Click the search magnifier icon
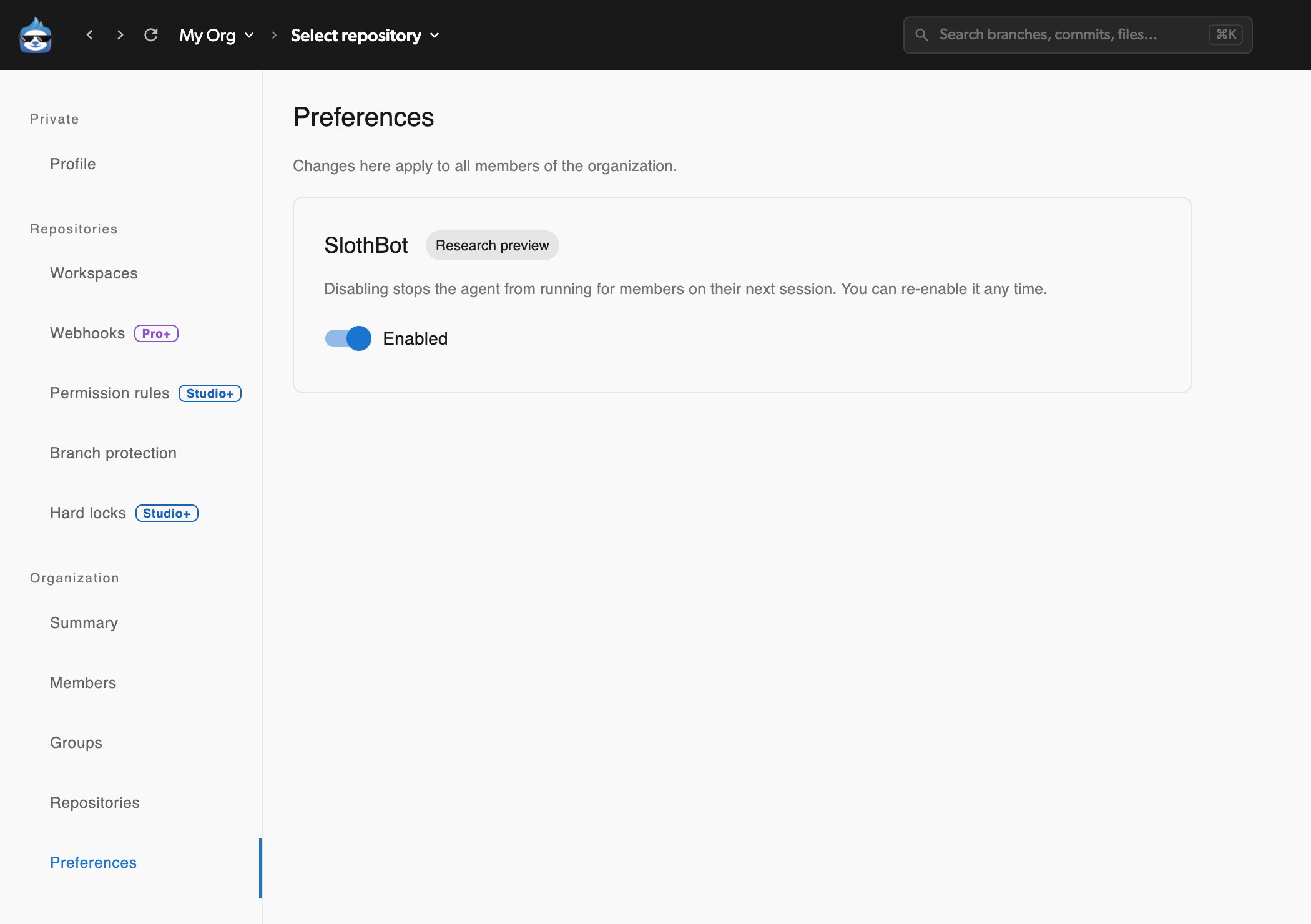Screen dimensions: 1311x924 (x=921, y=35)
